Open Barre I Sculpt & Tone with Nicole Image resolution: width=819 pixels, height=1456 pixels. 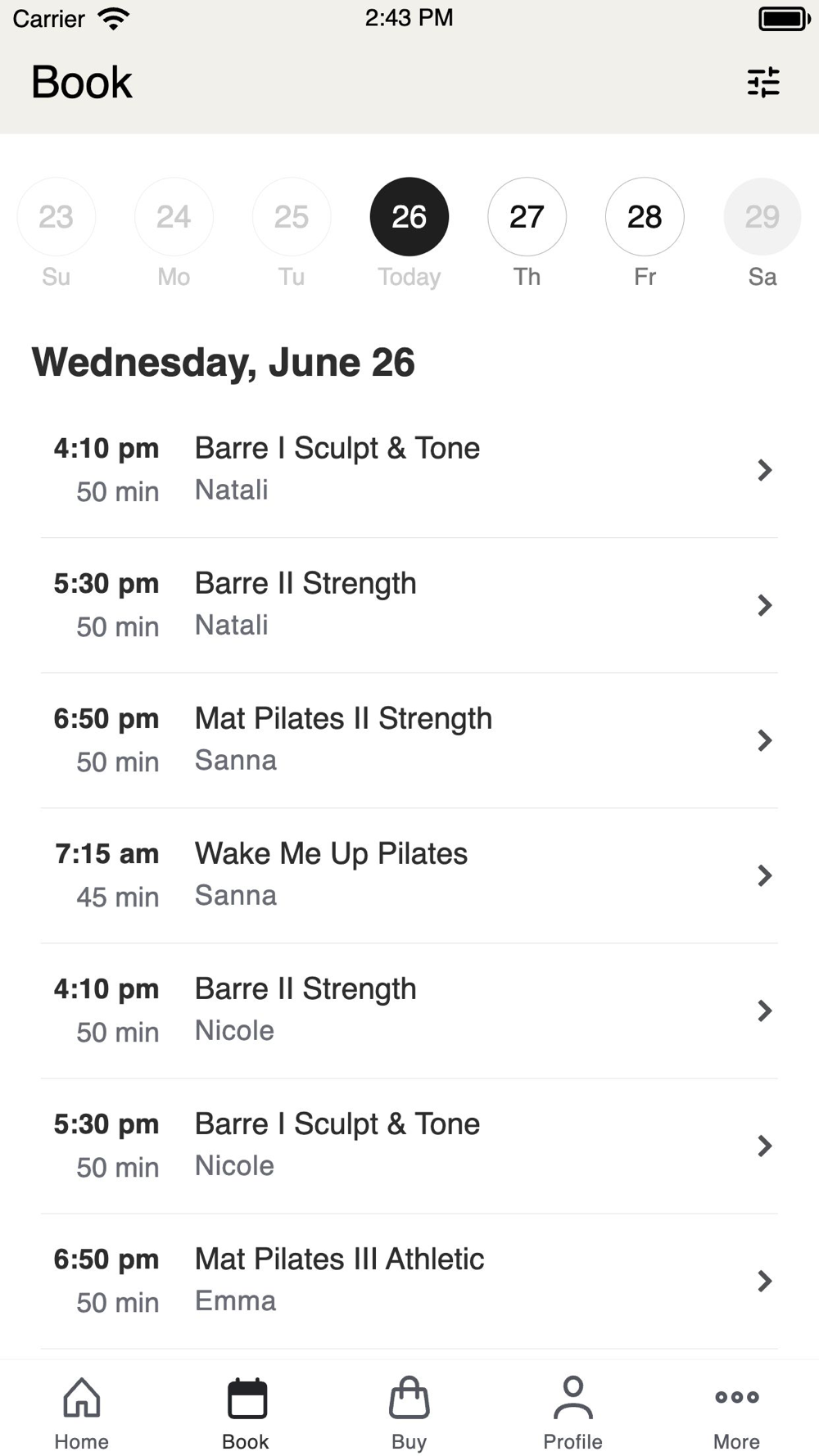(x=409, y=1146)
